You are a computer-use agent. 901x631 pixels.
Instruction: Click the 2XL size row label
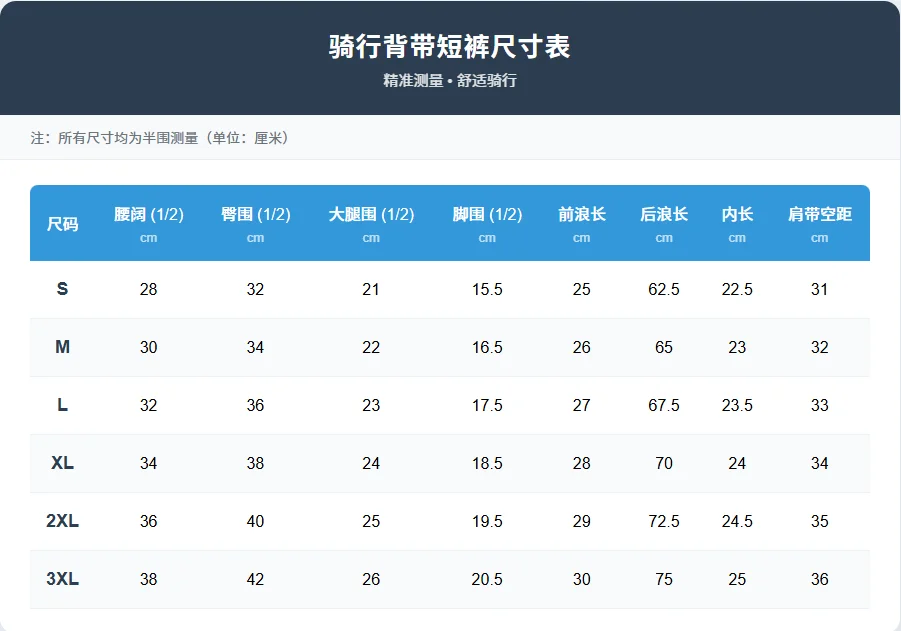tap(62, 521)
